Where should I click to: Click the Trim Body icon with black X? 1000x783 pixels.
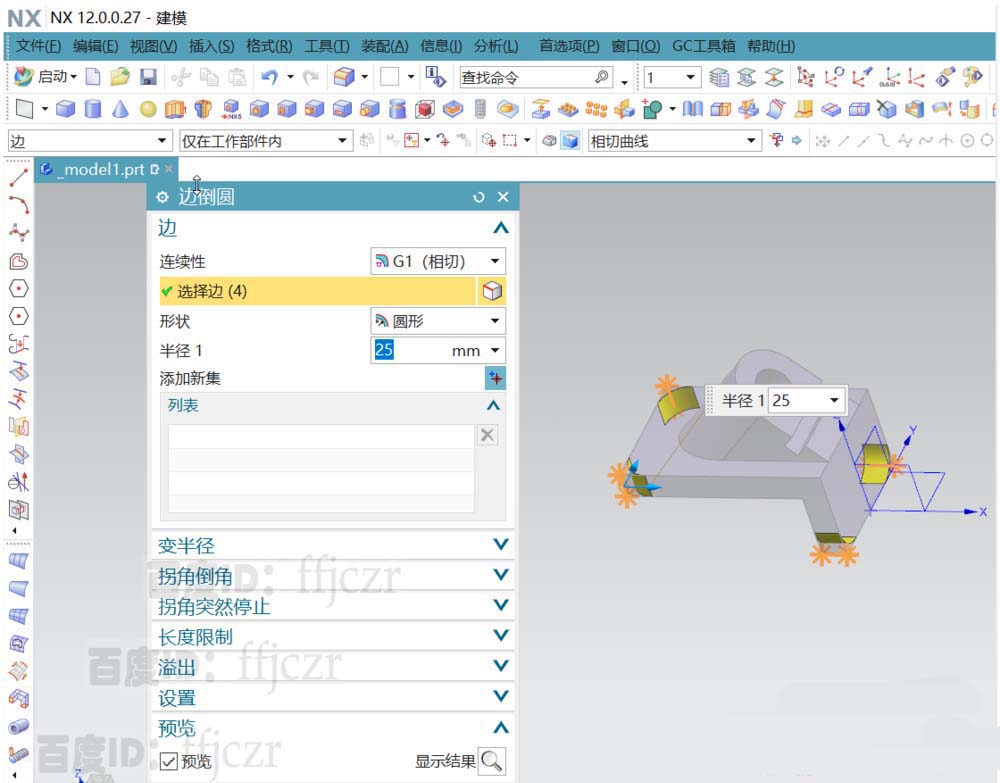[x=886, y=109]
